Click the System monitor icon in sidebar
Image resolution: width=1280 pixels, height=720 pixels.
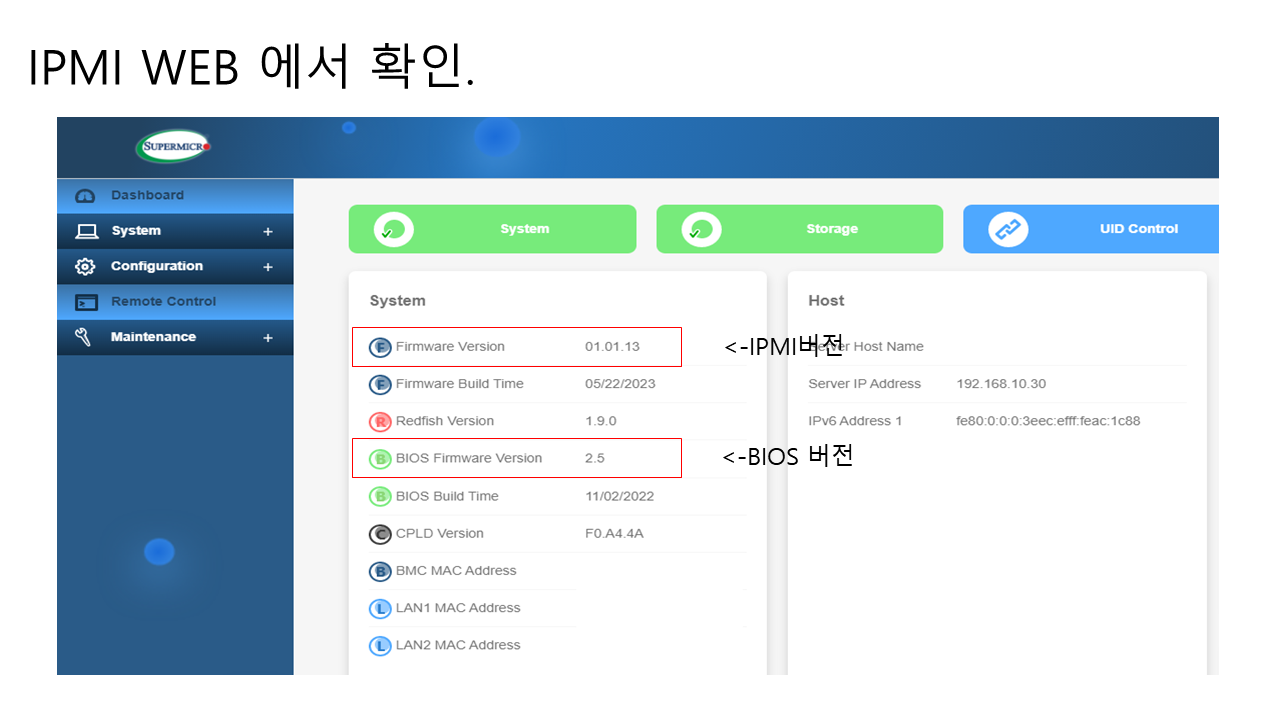87,231
